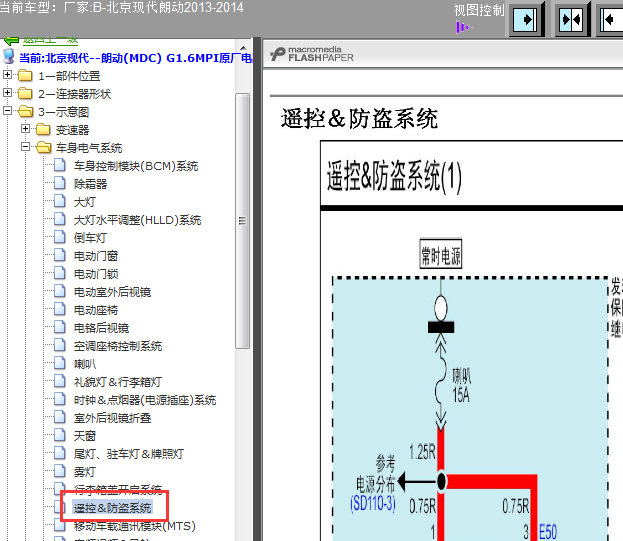Click the document icon beside 天窗

click(x=60, y=435)
